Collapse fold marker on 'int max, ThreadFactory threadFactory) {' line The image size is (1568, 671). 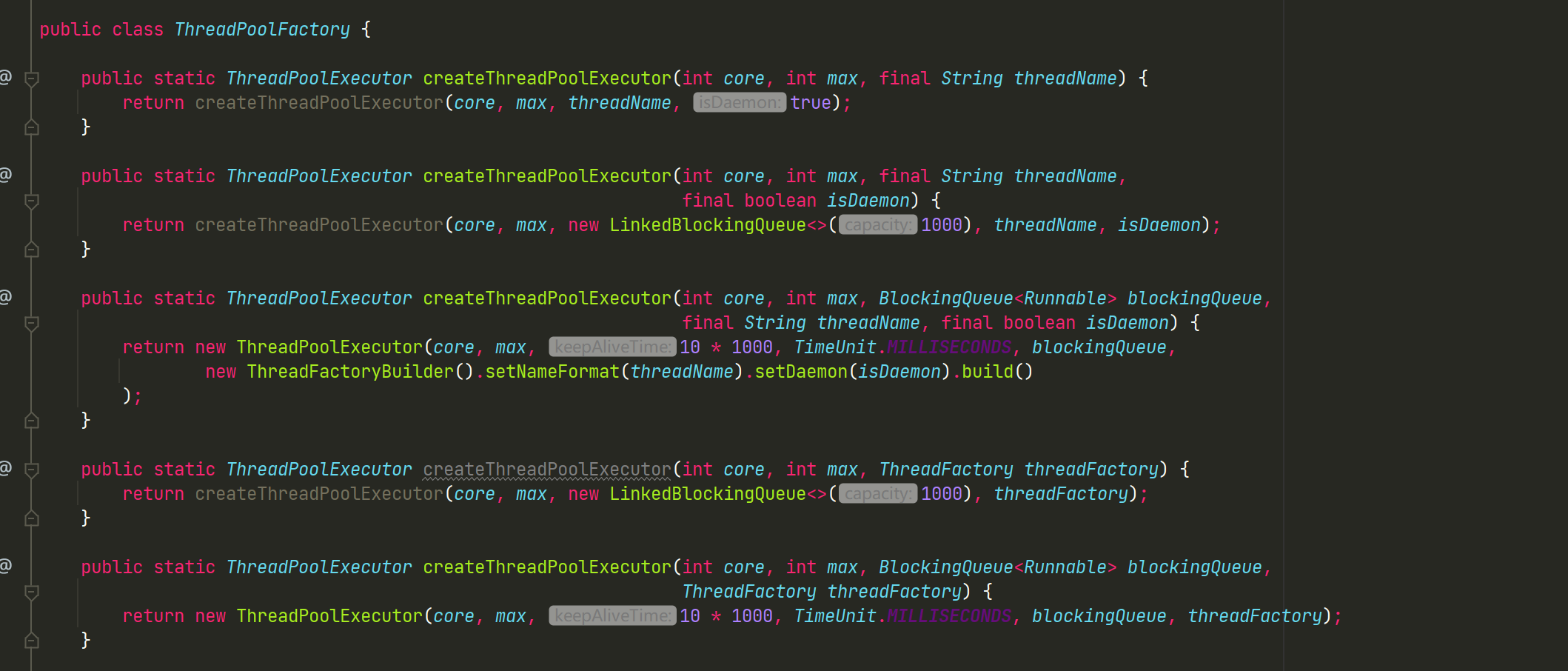pos(31,470)
